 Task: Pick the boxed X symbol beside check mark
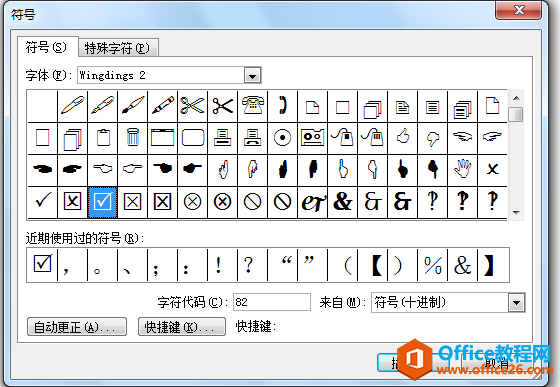pos(72,202)
